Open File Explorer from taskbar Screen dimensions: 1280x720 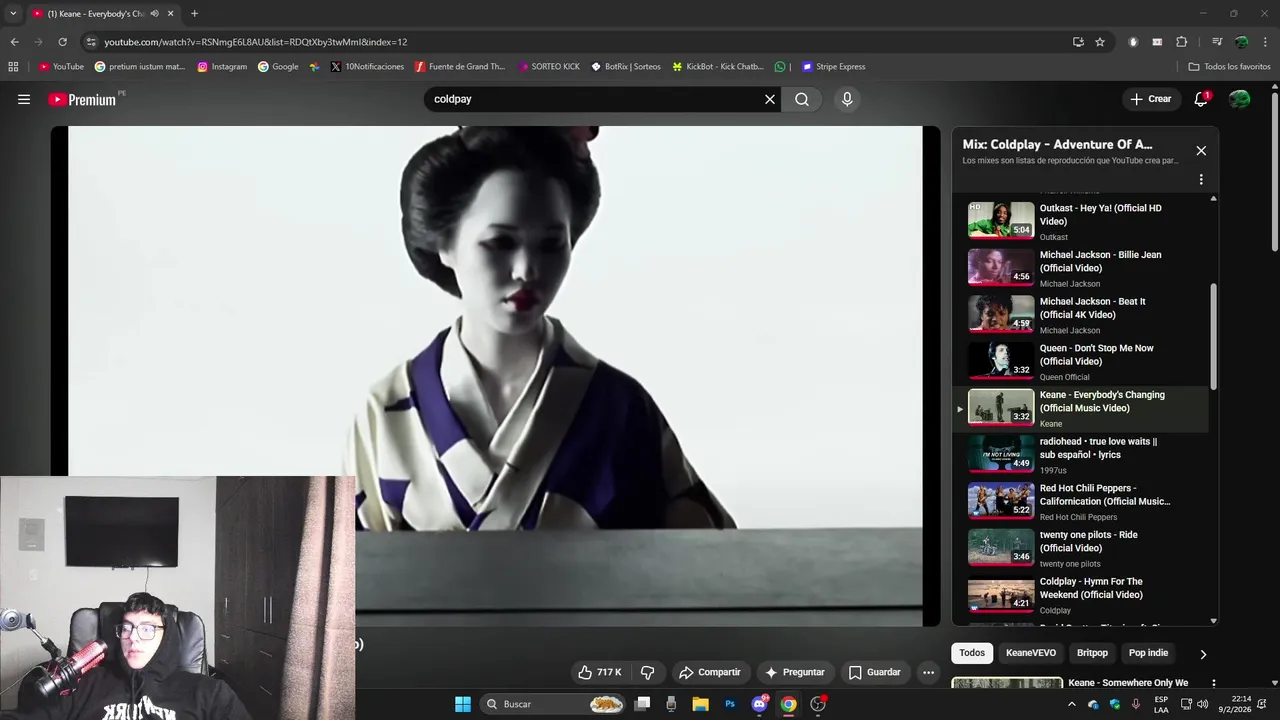700,704
